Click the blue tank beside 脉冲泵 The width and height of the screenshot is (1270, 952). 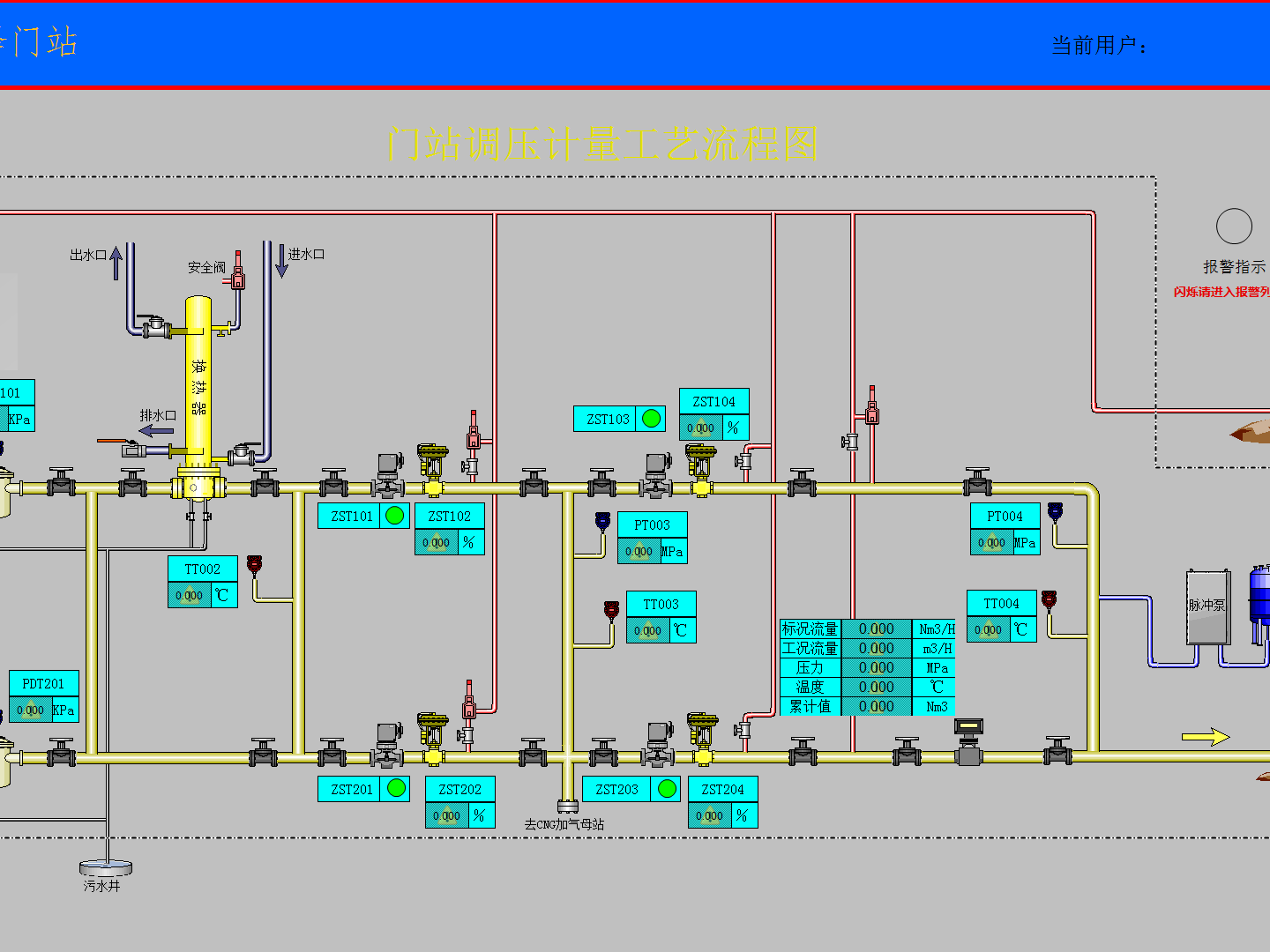[x=1260, y=604]
